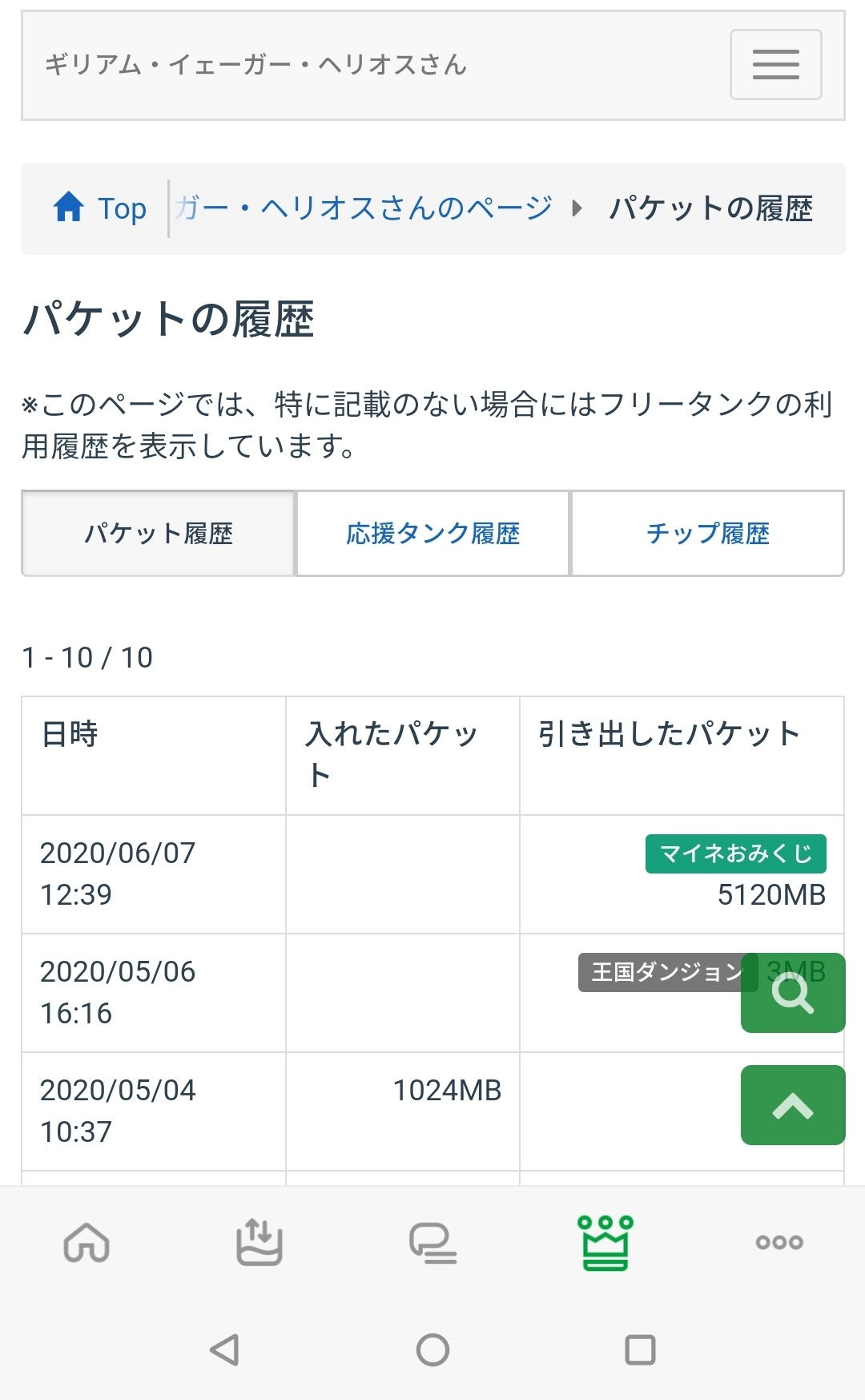Open the hamburger navigation menu

click(775, 64)
